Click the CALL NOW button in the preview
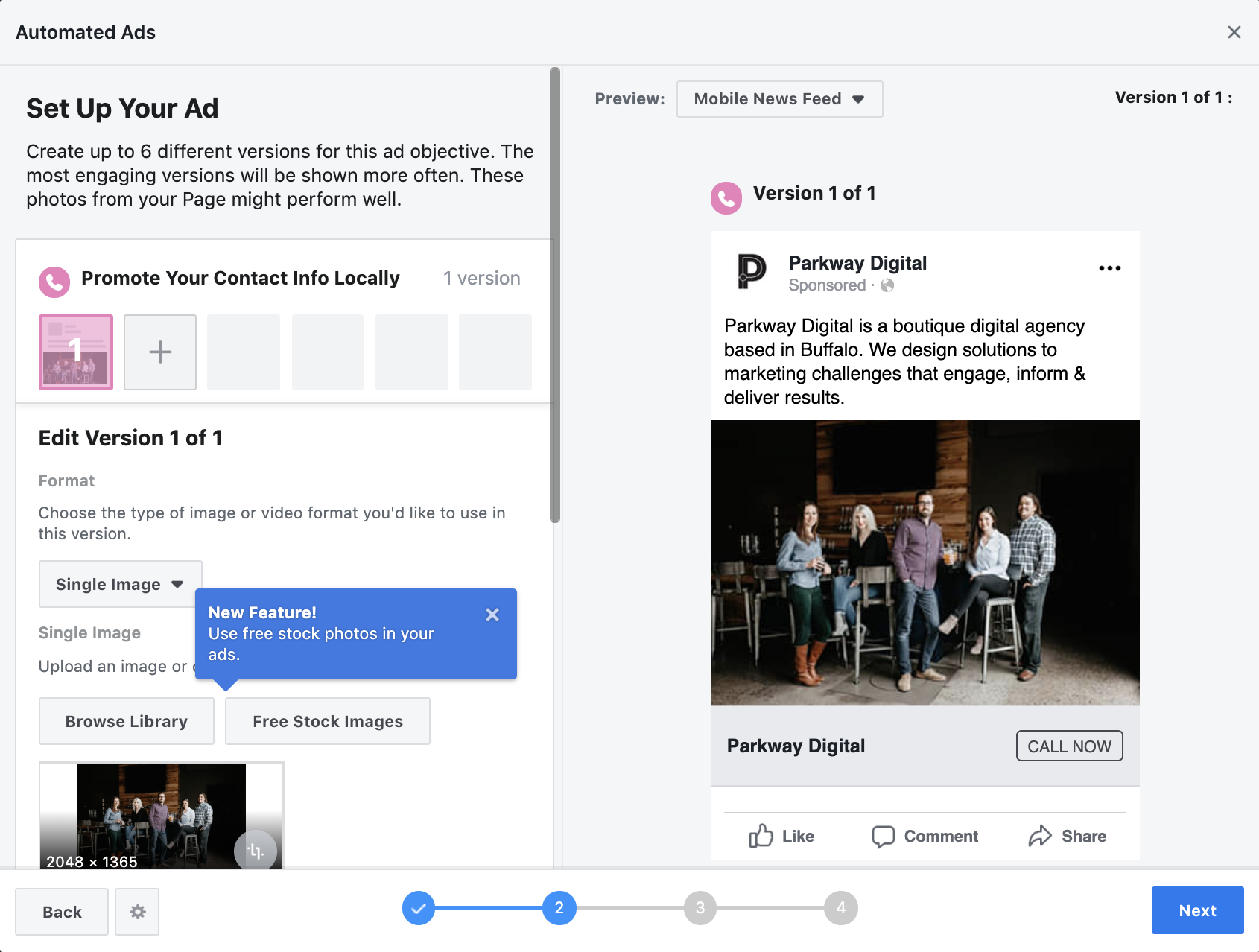The width and height of the screenshot is (1259, 952). click(1069, 746)
